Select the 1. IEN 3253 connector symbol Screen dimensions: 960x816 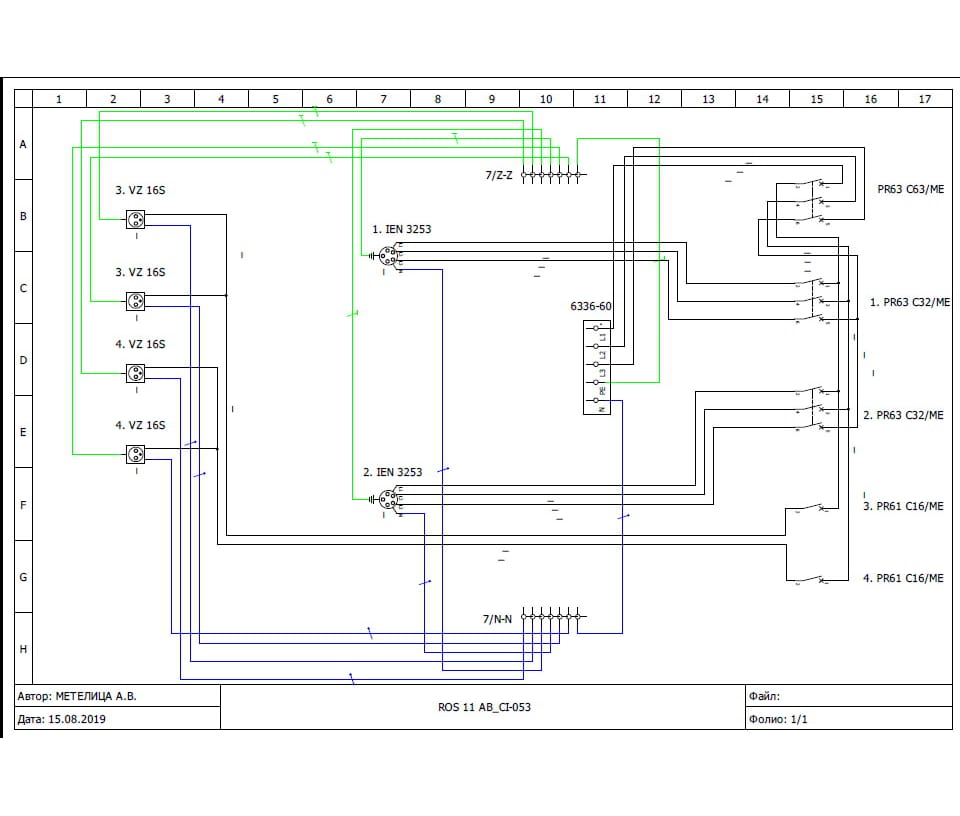pos(389,256)
